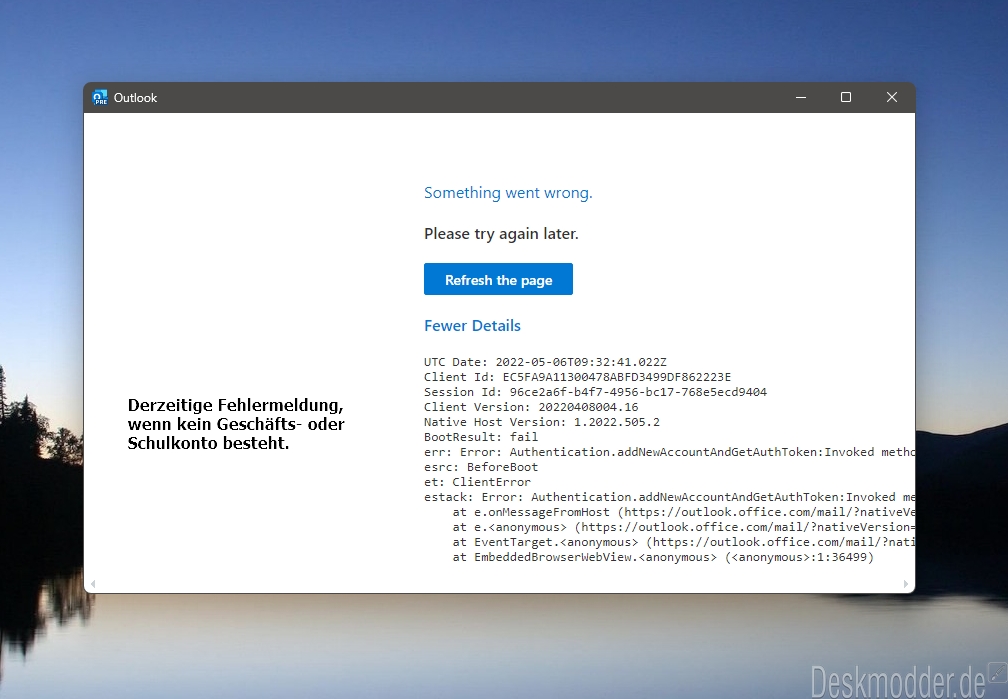
Task: Click the 'at EmbeddedBrowserWebView.<anonymous>' stack line
Action: [x=663, y=557]
